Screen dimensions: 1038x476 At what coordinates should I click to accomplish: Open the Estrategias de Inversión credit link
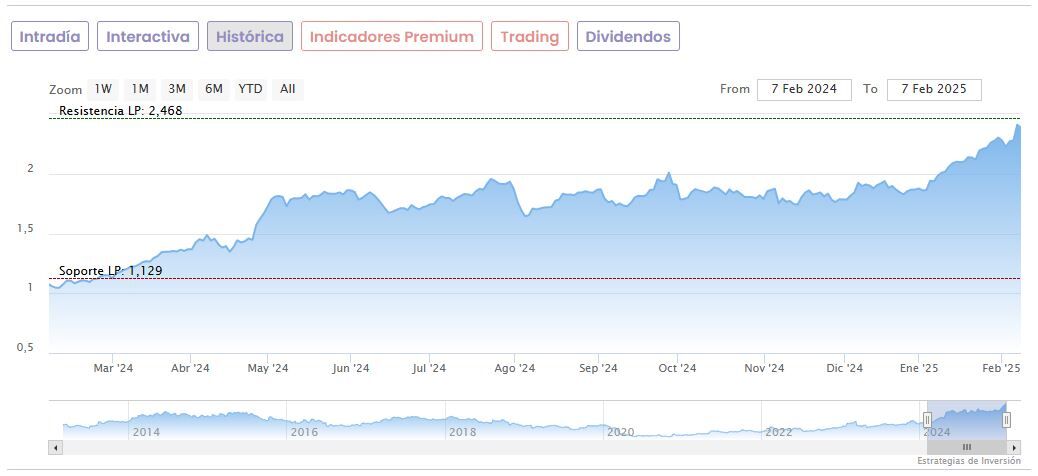pyautogui.click(x=969, y=461)
